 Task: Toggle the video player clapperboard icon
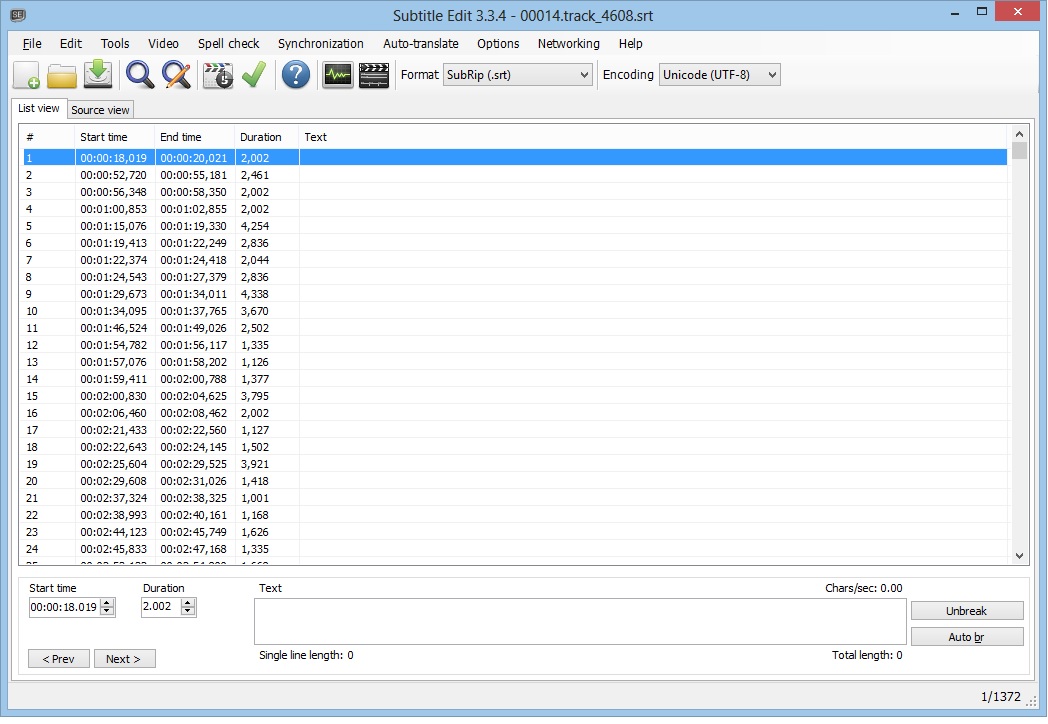pyautogui.click(x=374, y=76)
